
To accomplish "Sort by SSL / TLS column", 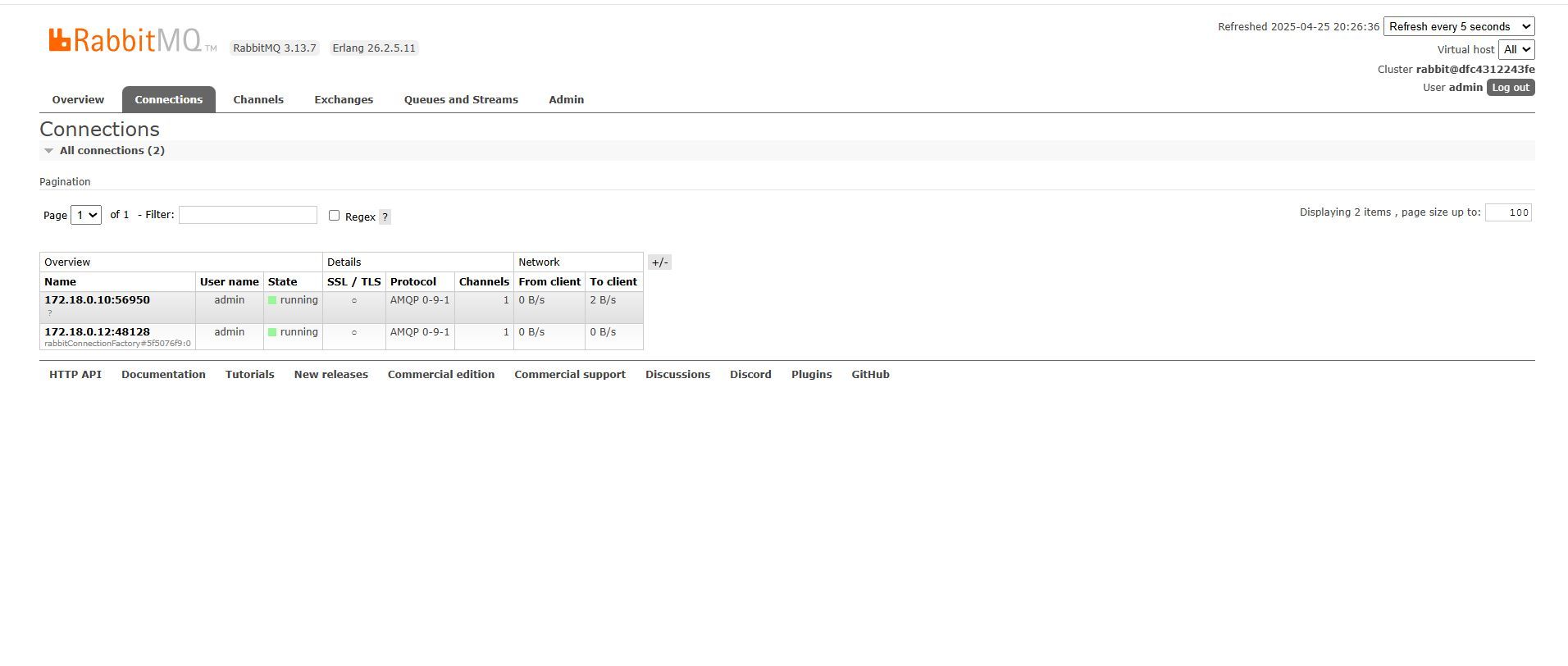I will (x=354, y=281).
